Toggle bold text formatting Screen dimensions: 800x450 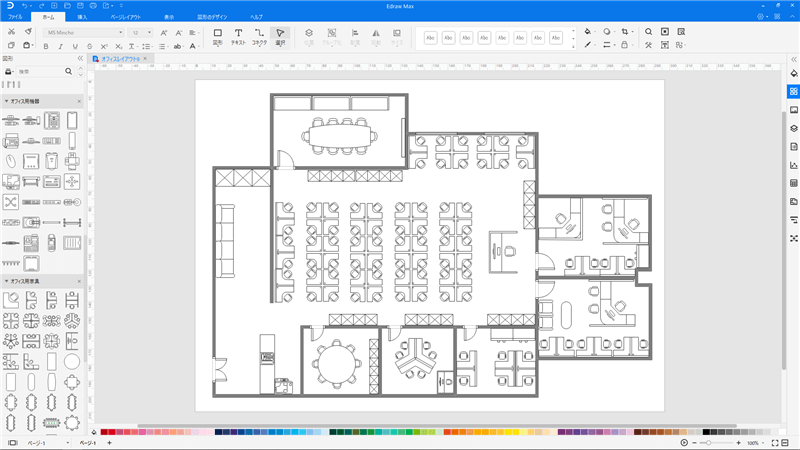tap(46, 46)
